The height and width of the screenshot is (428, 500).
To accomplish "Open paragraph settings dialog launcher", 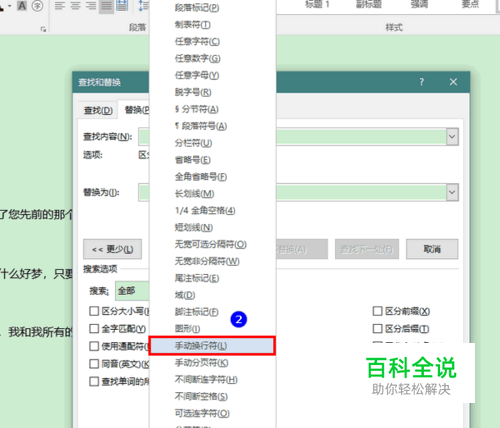I will tap(43, 29).
